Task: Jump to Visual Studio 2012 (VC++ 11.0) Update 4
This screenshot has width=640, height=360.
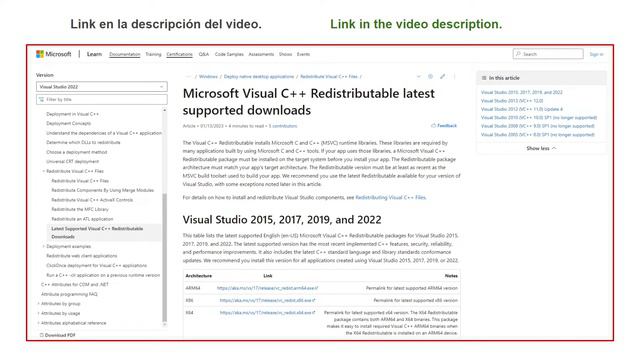Action: 522,109
